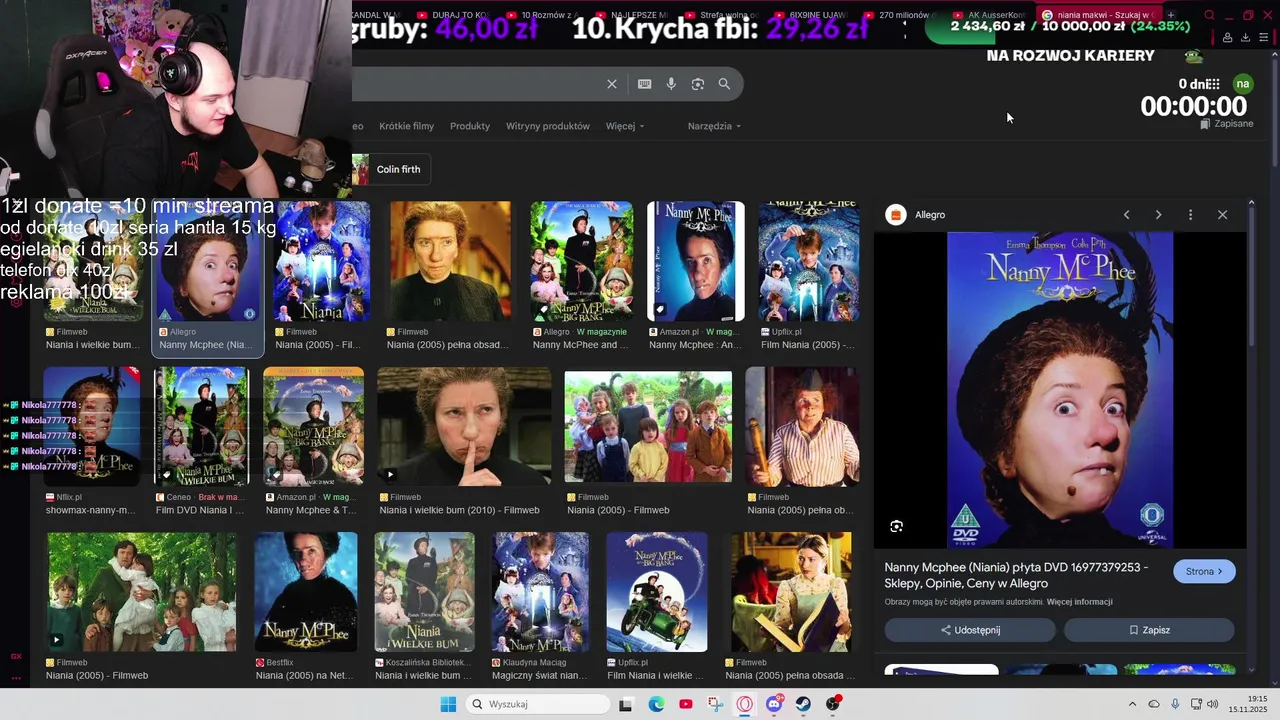Image resolution: width=1280 pixels, height=720 pixels.
Task: Click the taskbar 'Wyszukaj' search field
Action: [538, 704]
